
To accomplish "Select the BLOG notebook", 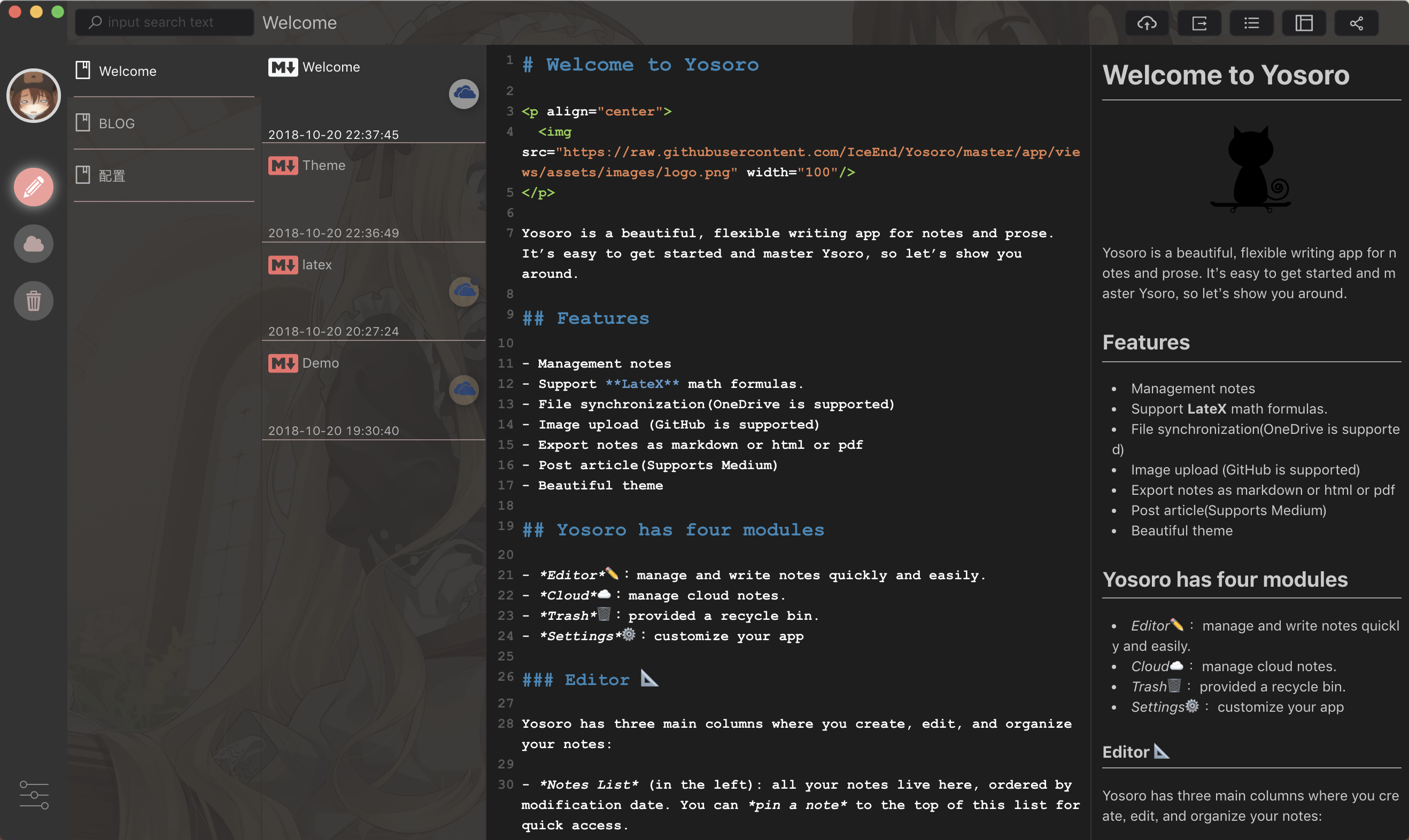I will 117,123.
